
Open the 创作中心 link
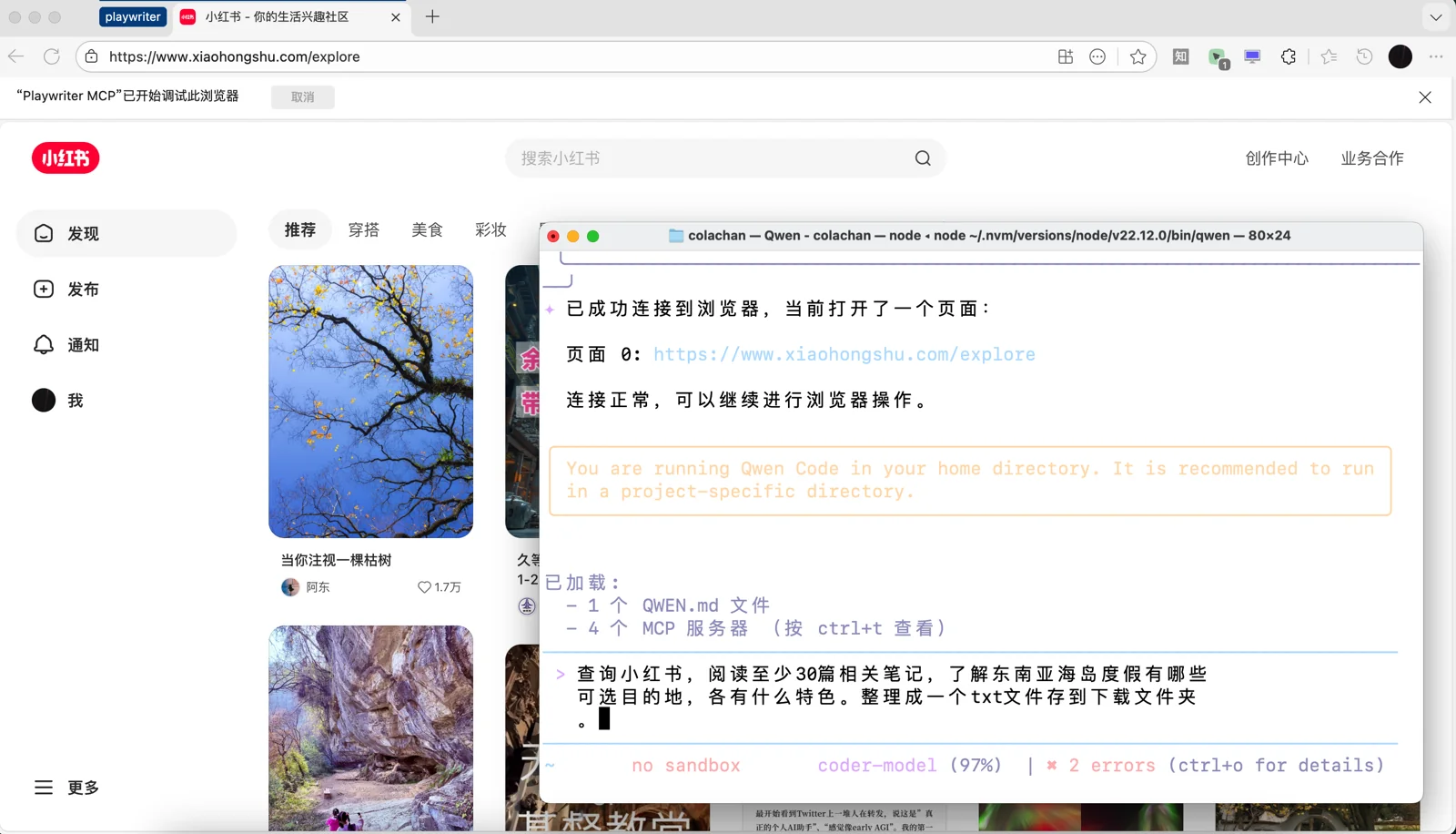point(1277,158)
